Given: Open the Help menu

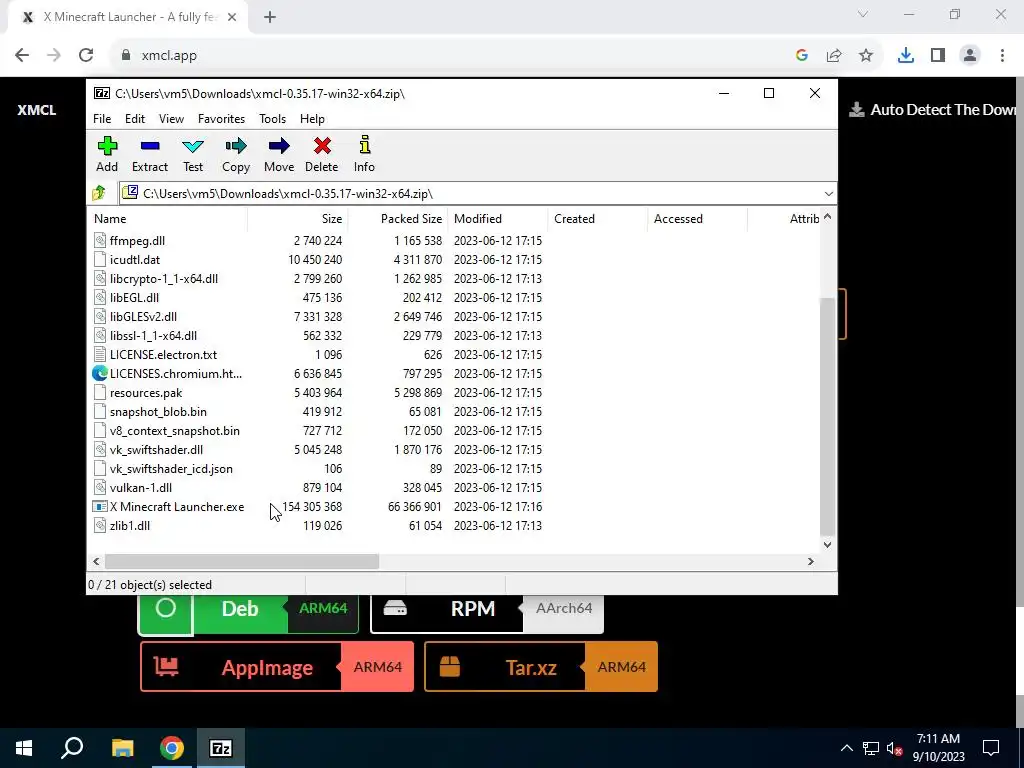Looking at the screenshot, I should pos(312,119).
